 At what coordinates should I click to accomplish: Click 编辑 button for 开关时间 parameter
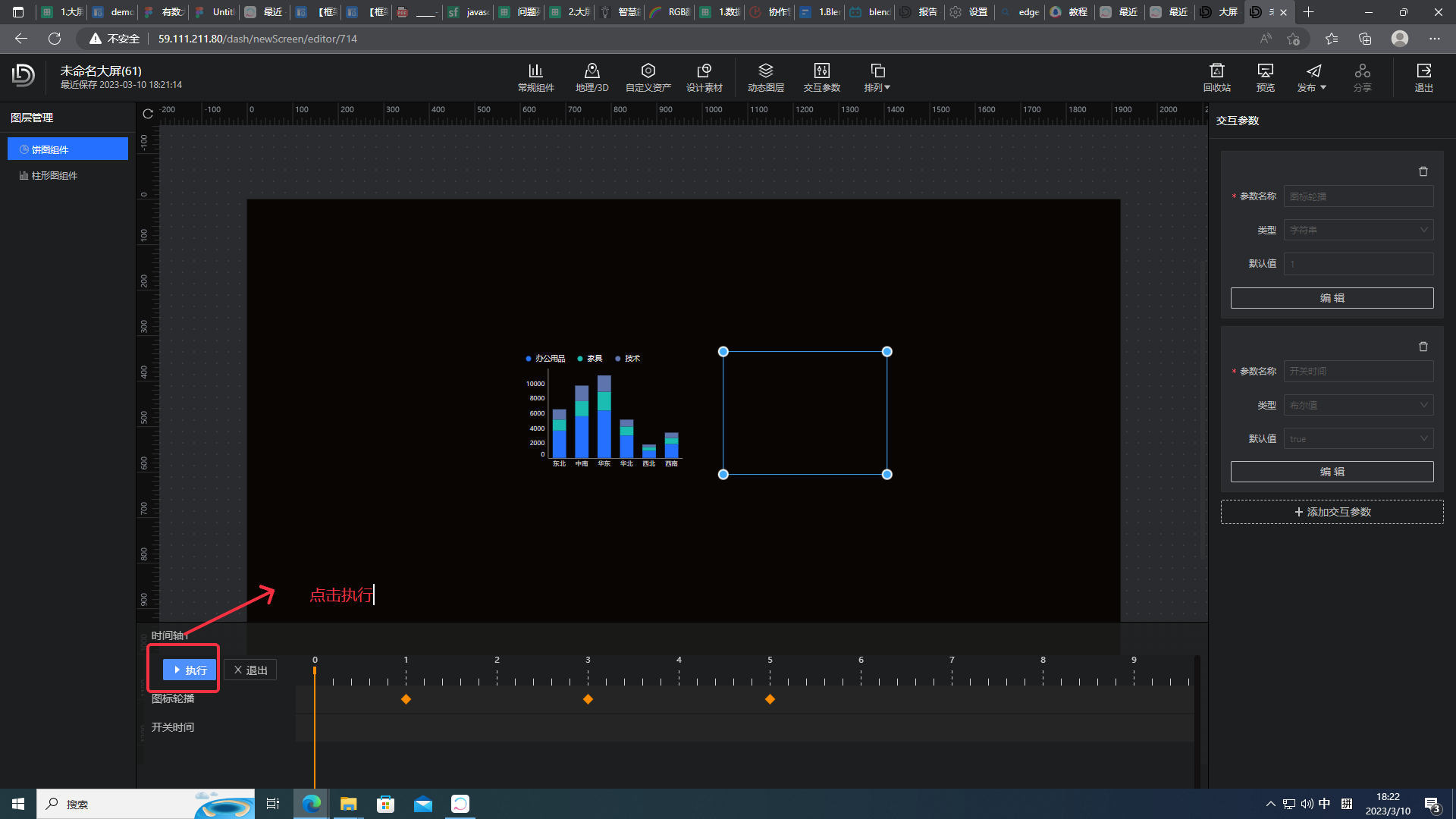(x=1332, y=472)
